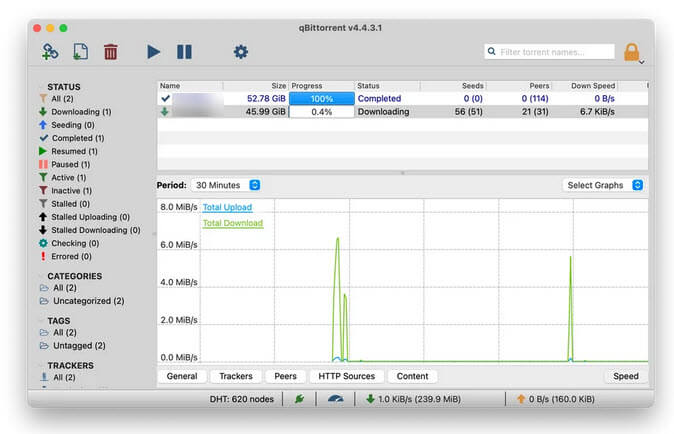Collapse the CATEGORIES section header
Image resolution: width=674 pixels, height=434 pixels.
74,276
